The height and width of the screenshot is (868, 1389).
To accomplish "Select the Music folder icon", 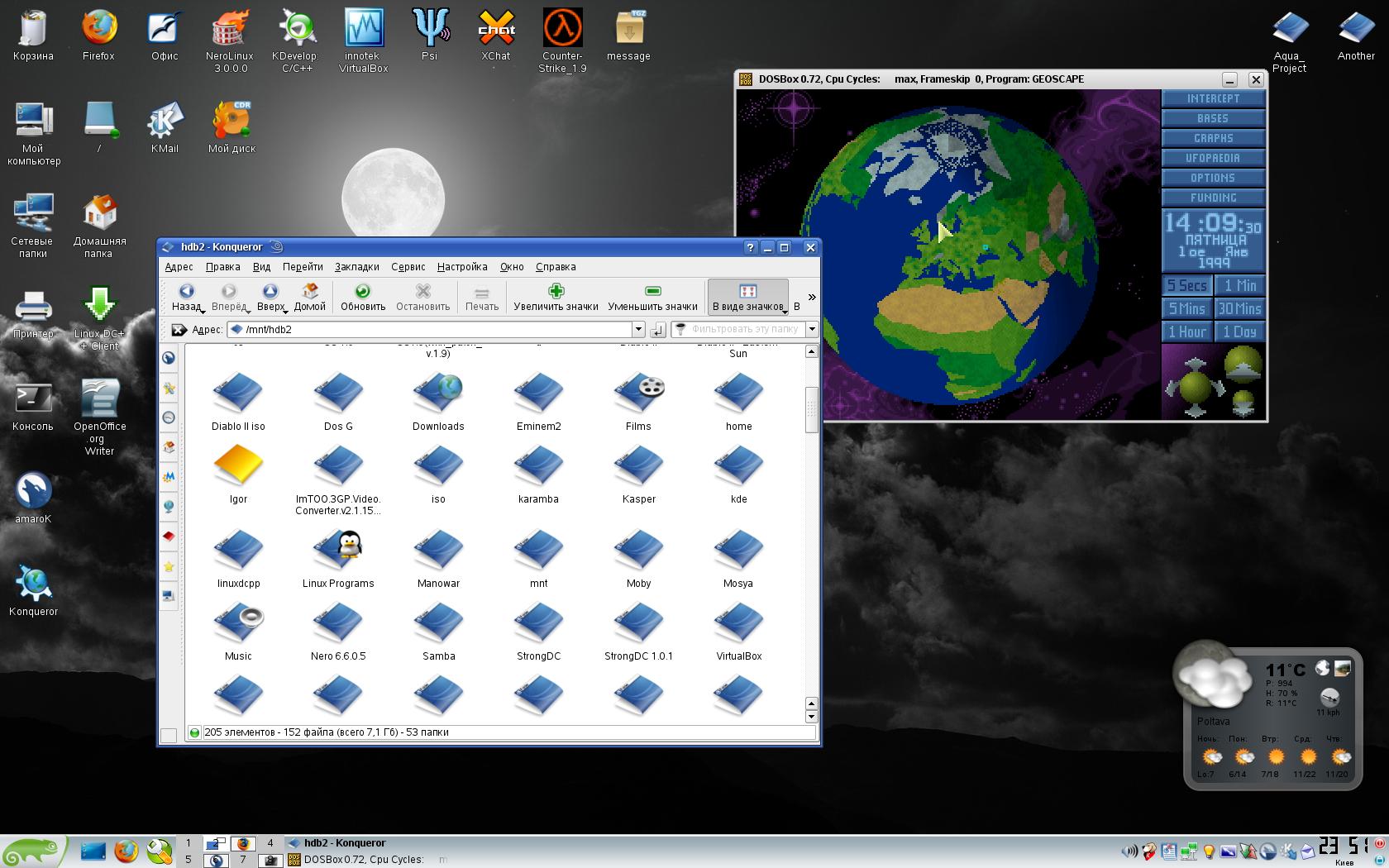I will pyautogui.click(x=238, y=622).
